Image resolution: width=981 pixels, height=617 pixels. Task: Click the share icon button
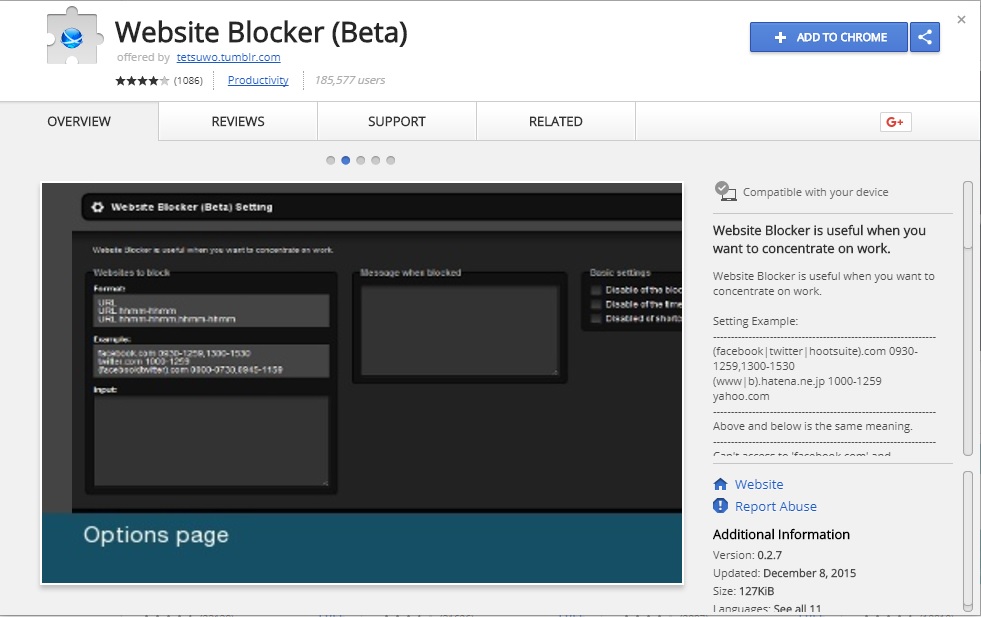click(x=925, y=37)
